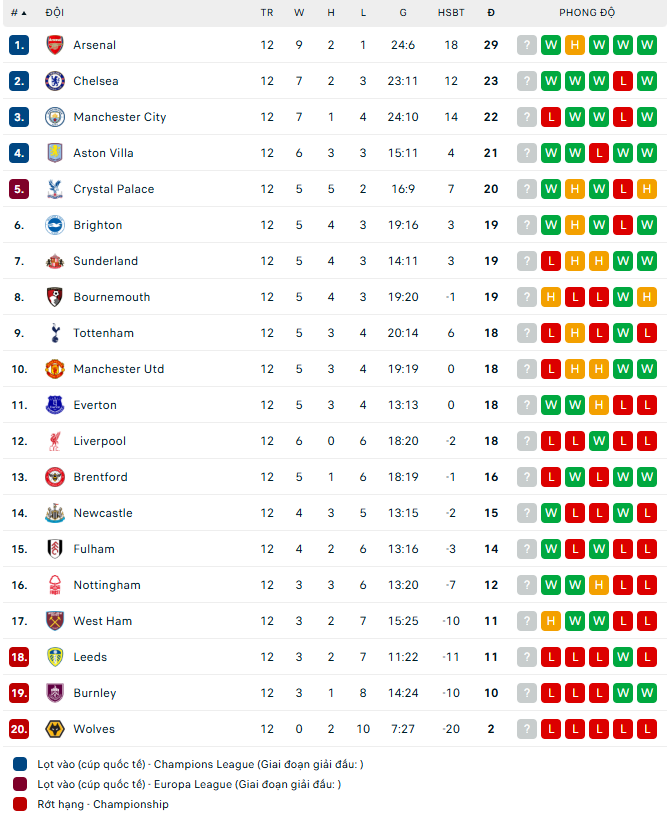Click the Liverpool crest icon
Screen dimensions: 672x815
(x=55, y=441)
